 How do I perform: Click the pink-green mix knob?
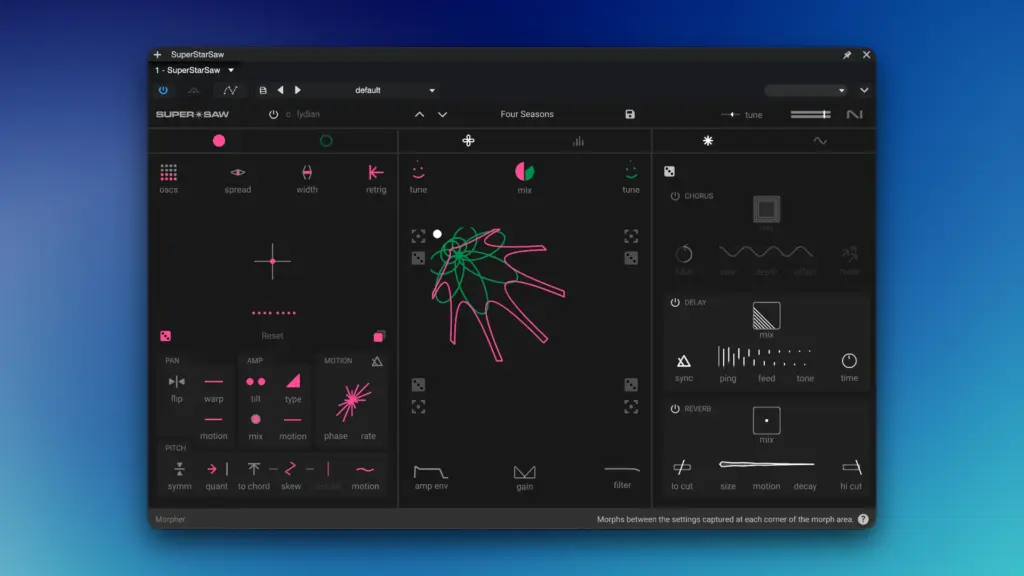[524, 172]
